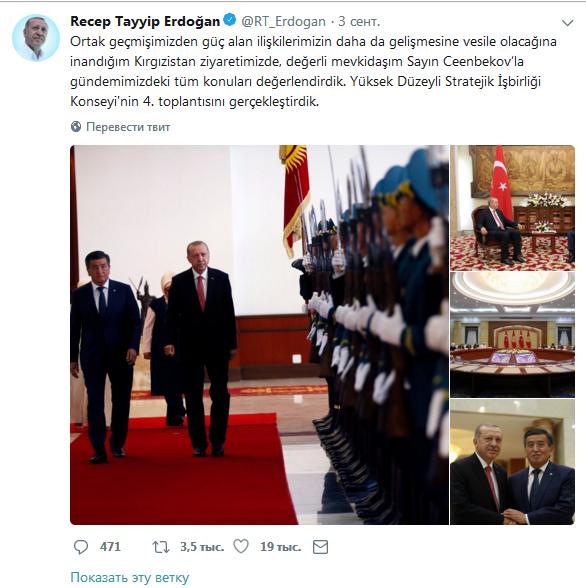Viewport: 586px width, 588px height.
Task: Like the tweet with the heart icon
Action: point(241,547)
